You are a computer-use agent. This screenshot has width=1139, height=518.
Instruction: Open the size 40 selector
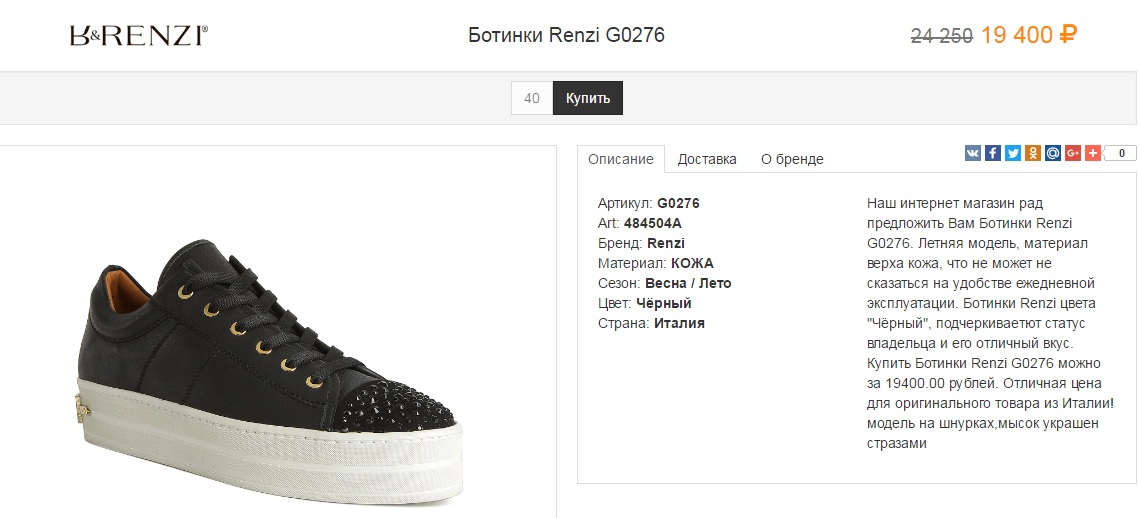(532, 98)
